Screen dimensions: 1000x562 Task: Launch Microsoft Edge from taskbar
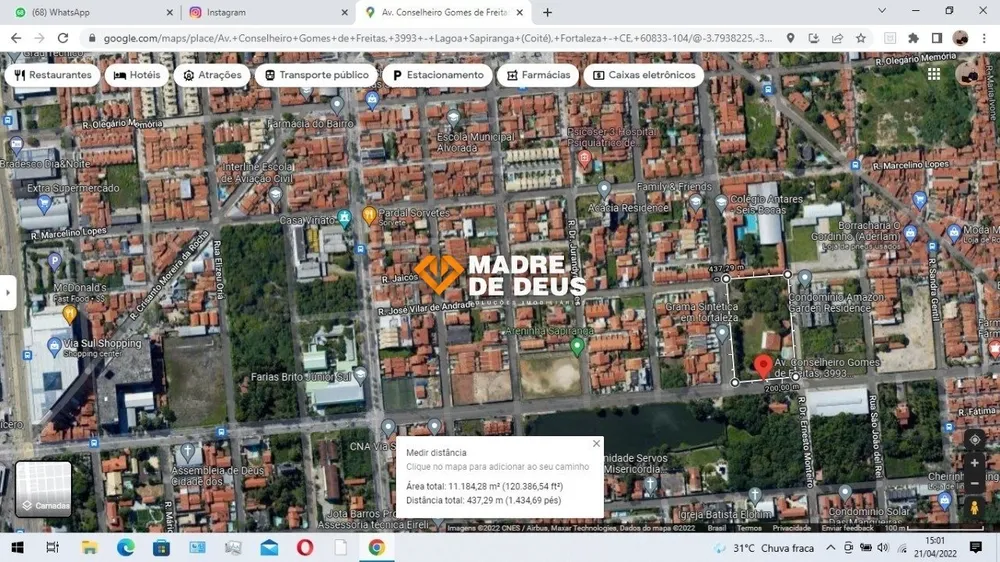click(x=126, y=548)
